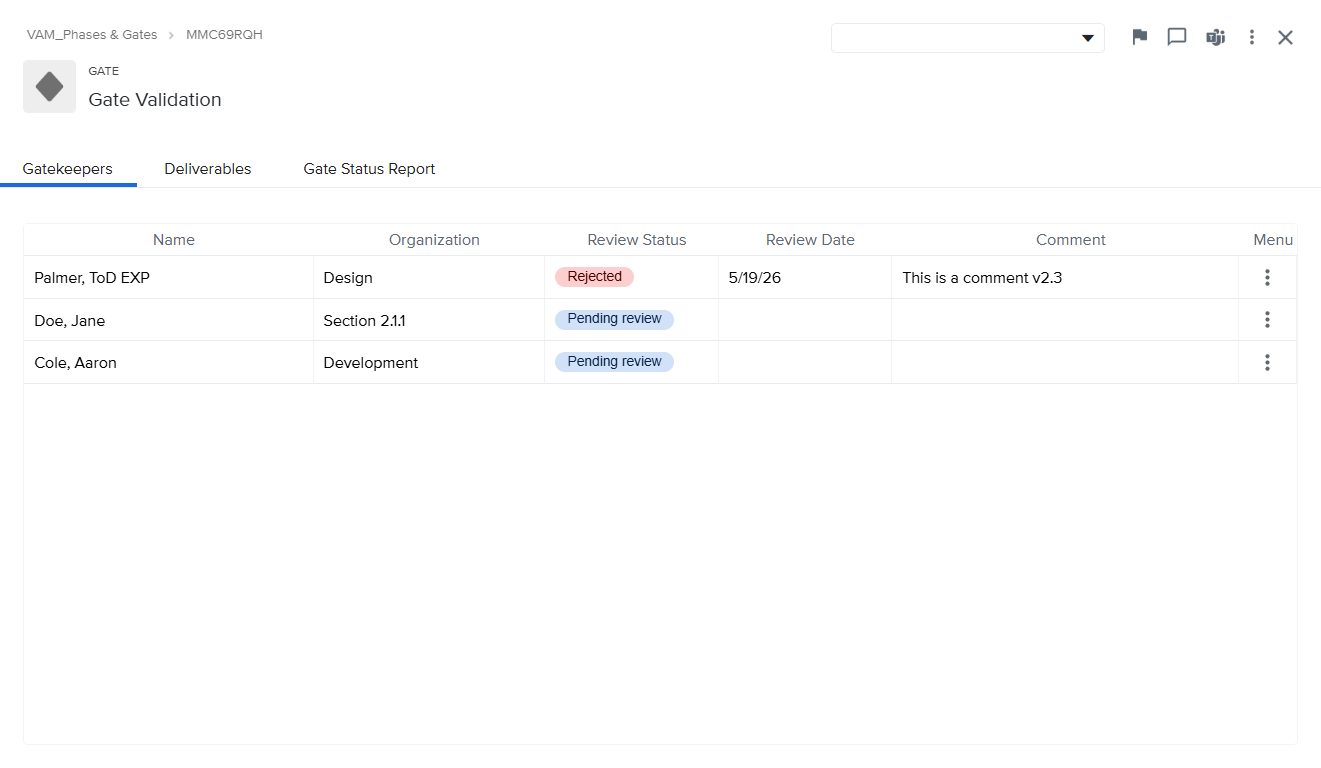
Task: Open the comments speech bubble icon
Action: click(1177, 37)
